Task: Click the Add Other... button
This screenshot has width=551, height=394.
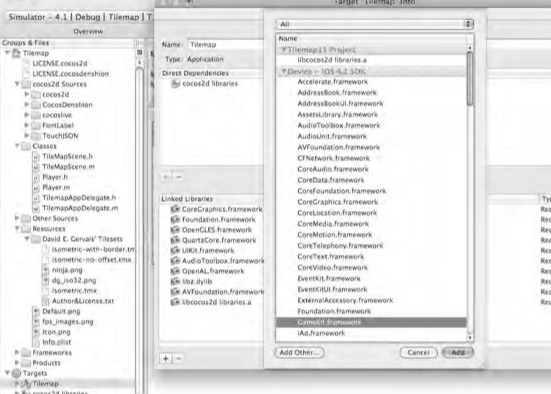Action: pyautogui.click(x=299, y=353)
